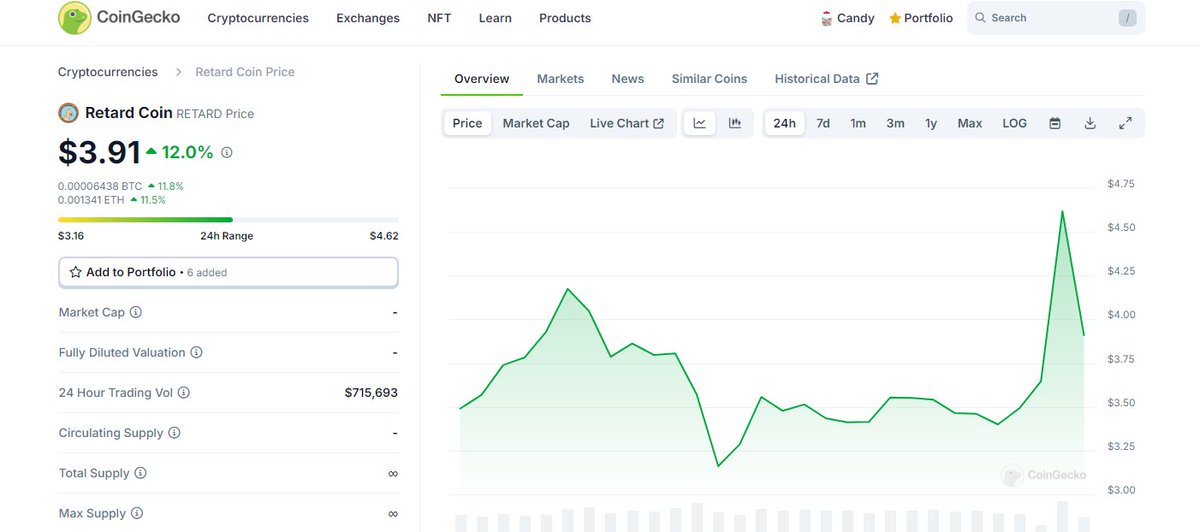
Task: Click the $4.62 range high value
Action: pos(384,236)
